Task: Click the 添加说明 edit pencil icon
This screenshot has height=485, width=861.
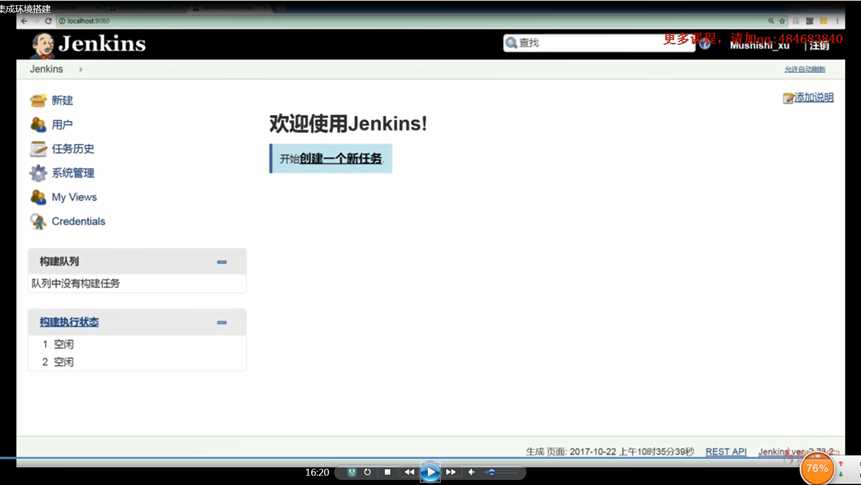Action: click(789, 98)
